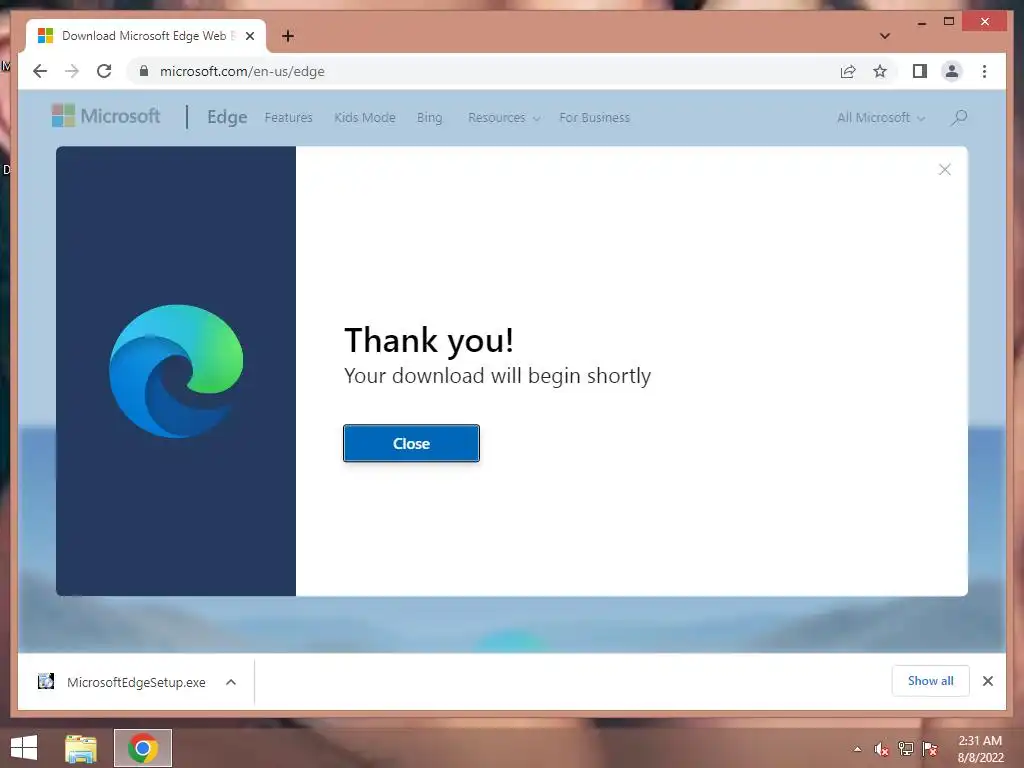Click the MicrosoftEdgeSetup.exe file icon
This screenshot has width=1024, height=768.
tap(46, 681)
